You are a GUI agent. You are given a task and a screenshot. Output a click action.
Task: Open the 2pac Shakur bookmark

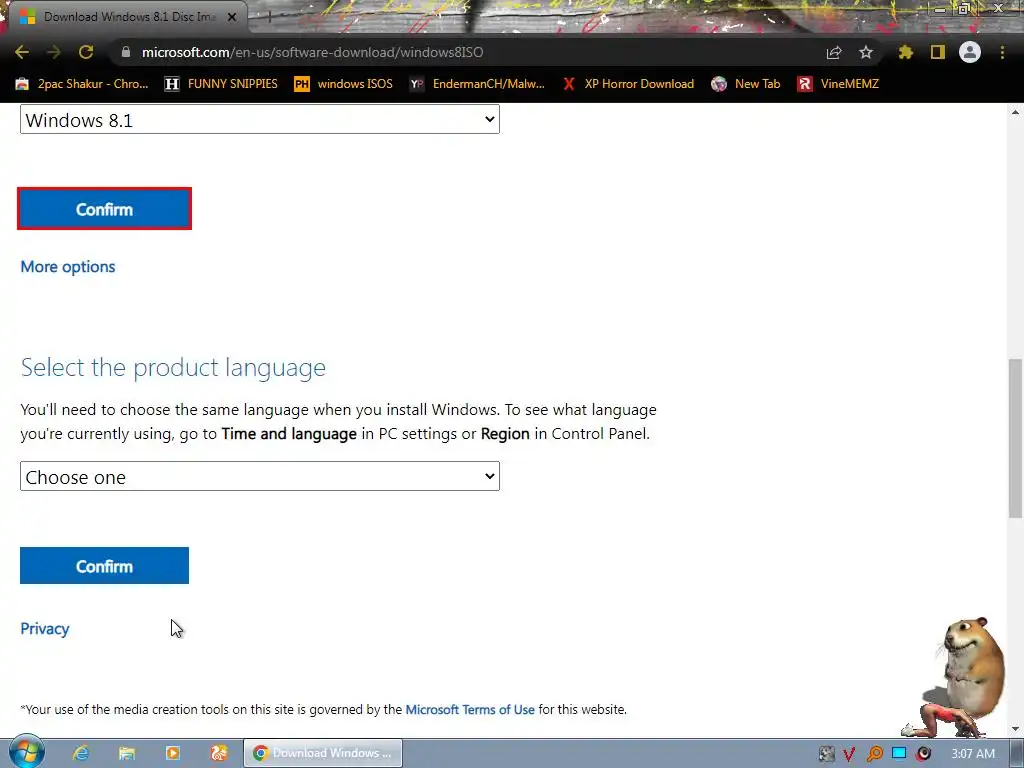82,84
